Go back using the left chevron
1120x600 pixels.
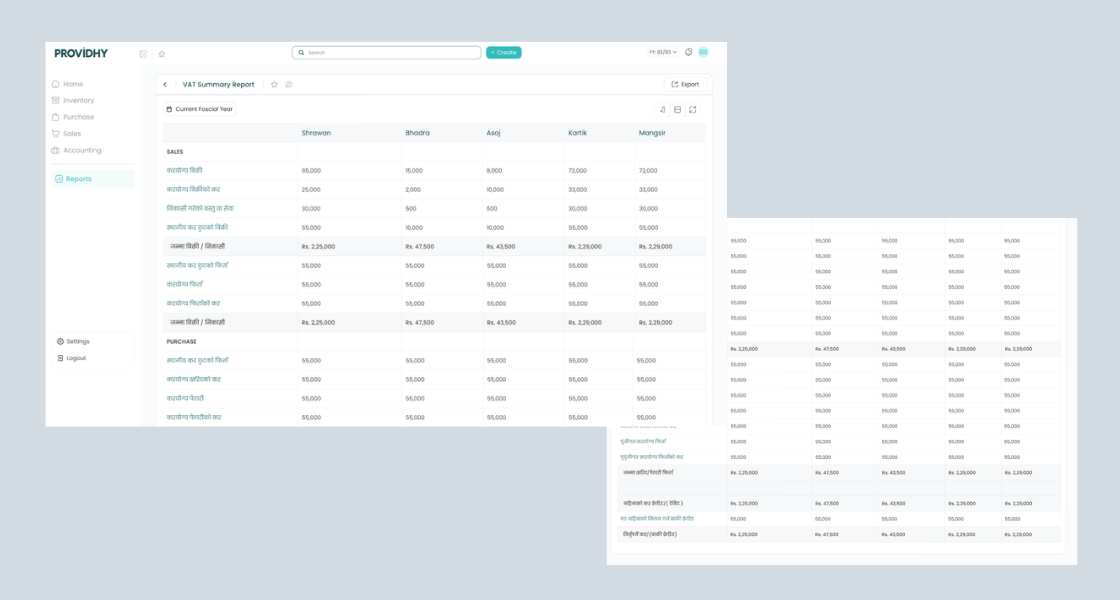click(x=165, y=85)
